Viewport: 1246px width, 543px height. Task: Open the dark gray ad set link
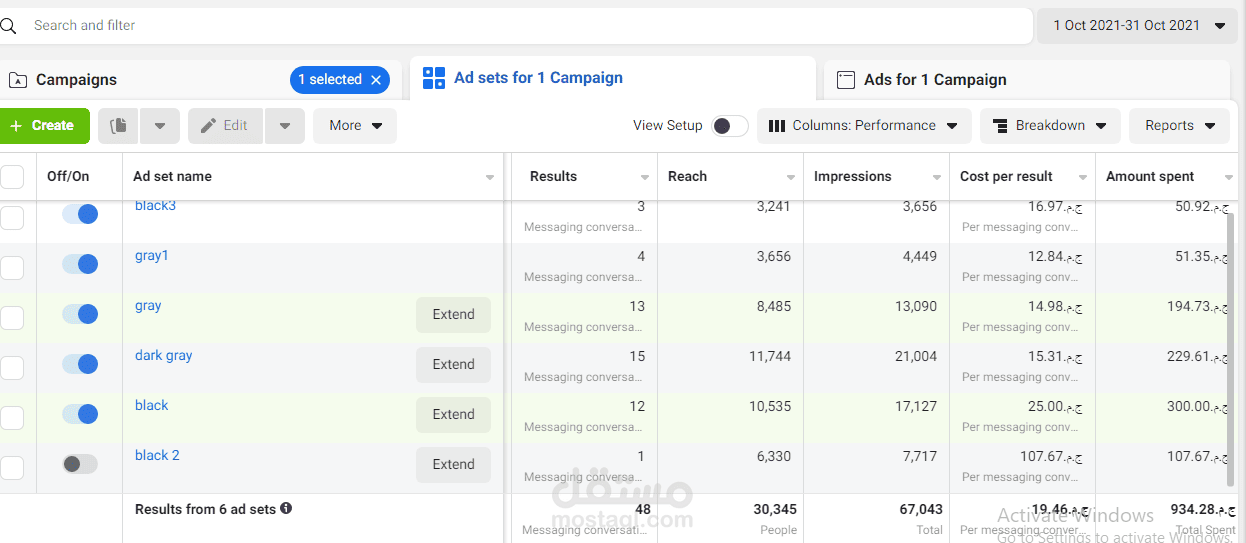[164, 356]
